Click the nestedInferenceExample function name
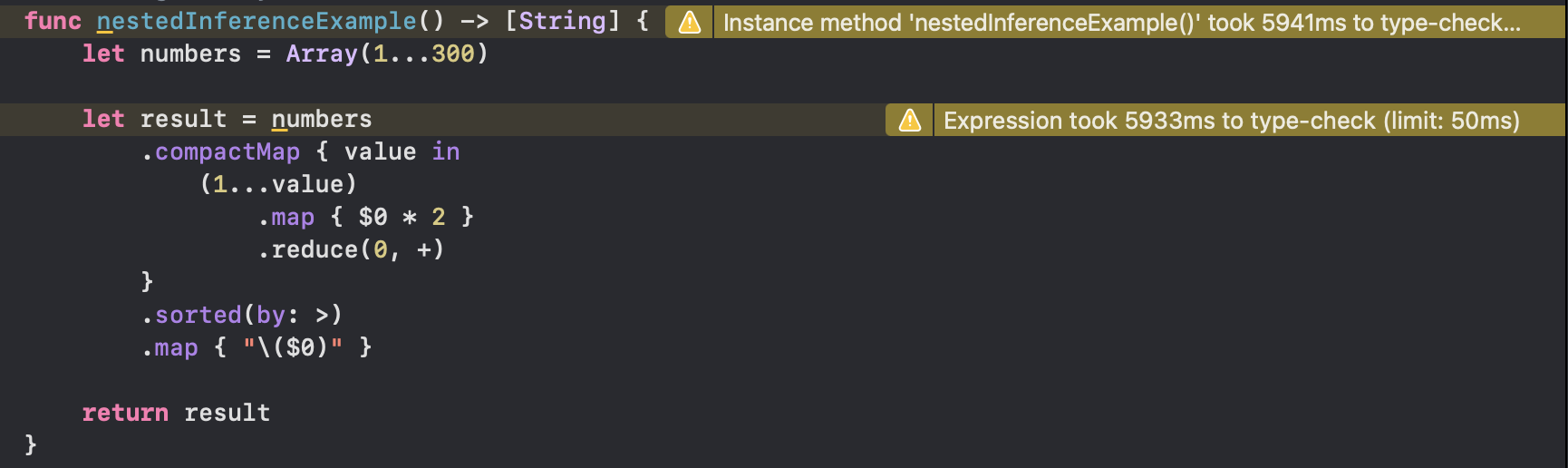 (x=256, y=21)
